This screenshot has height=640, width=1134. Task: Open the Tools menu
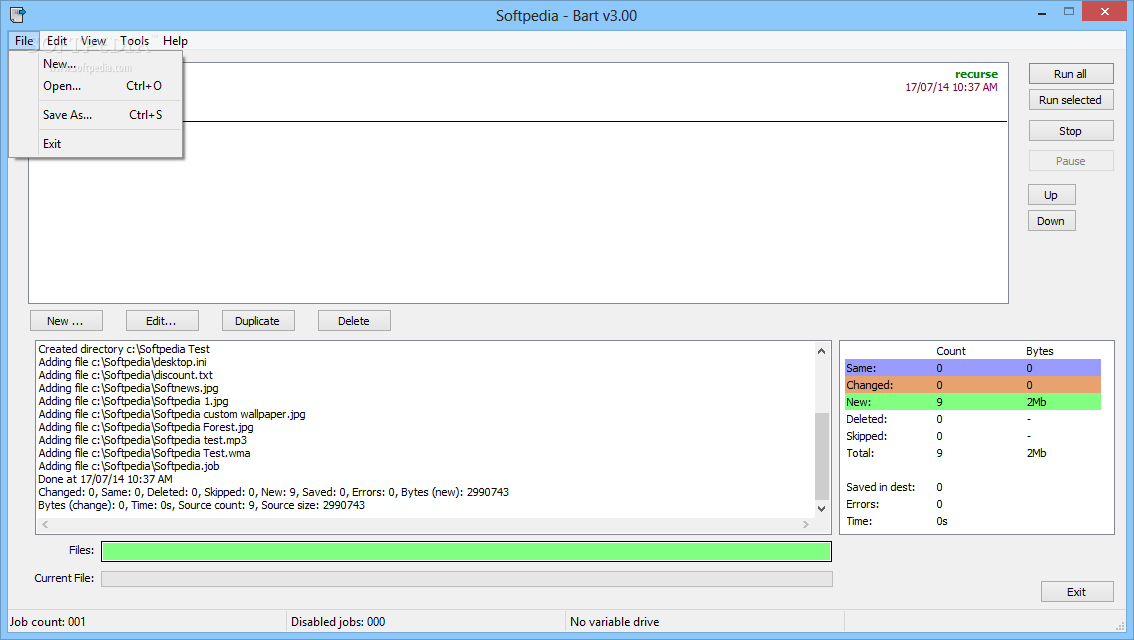tap(135, 40)
